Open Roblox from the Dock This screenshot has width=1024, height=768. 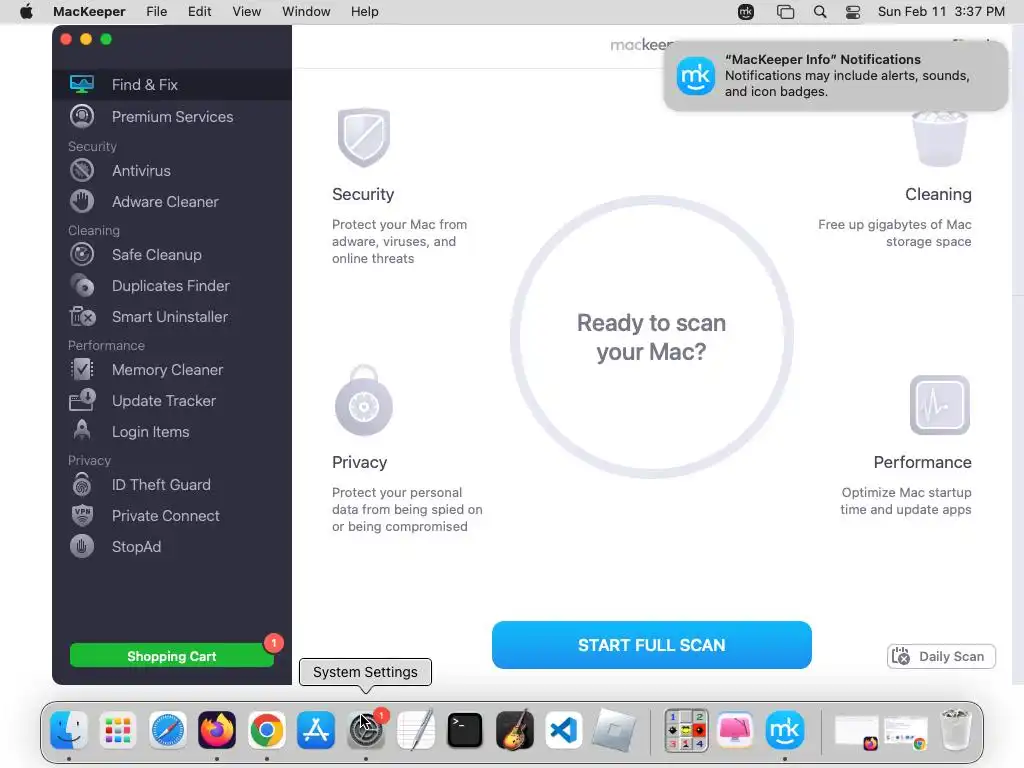(613, 729)
